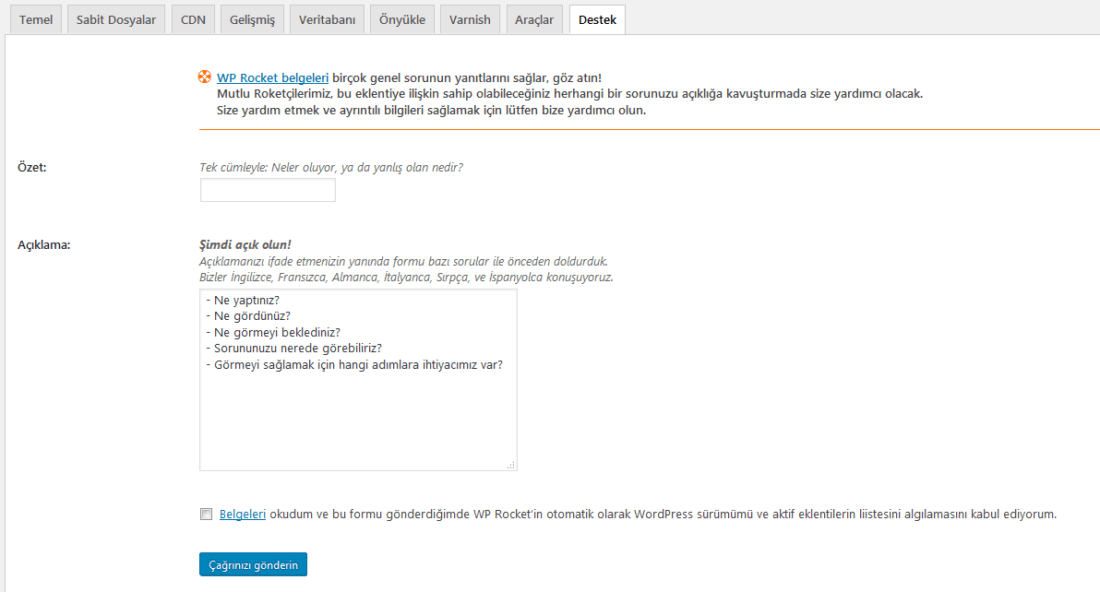Switch to the Sabit Dosyalar tab
The image size is (1100, 592).
coord(116,20)
